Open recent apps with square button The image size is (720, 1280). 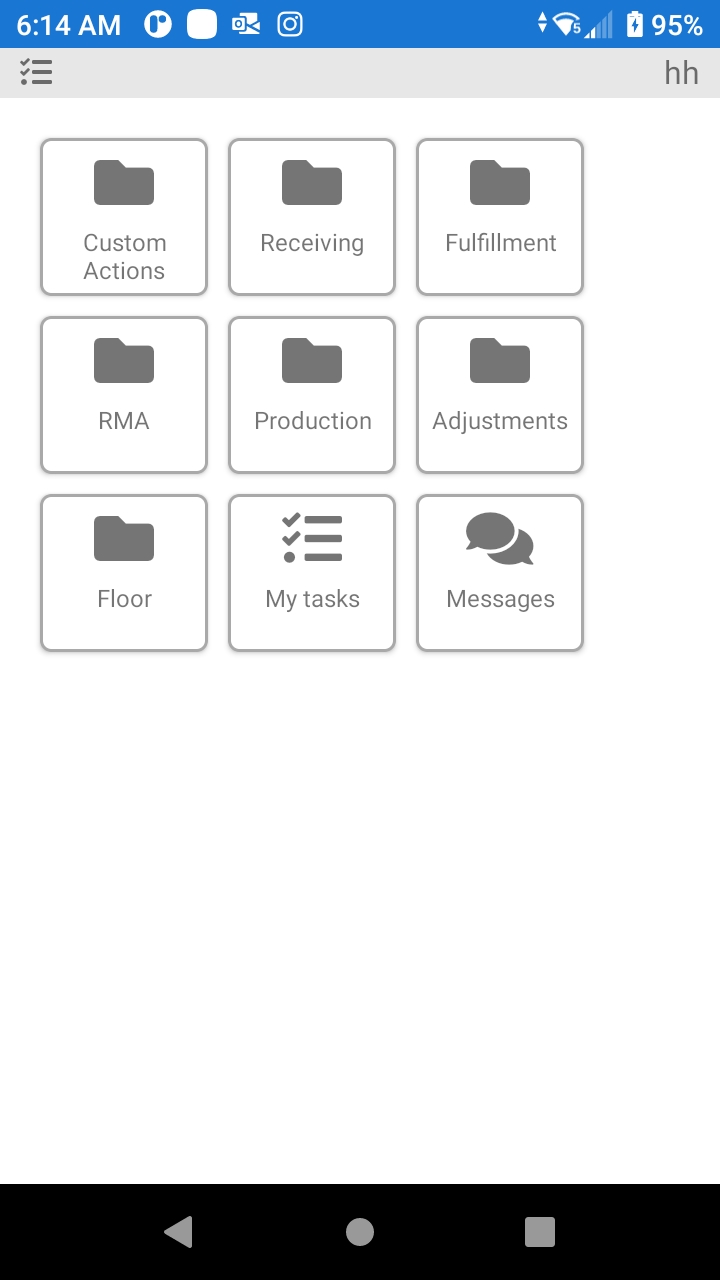(x=540, y=1232)
